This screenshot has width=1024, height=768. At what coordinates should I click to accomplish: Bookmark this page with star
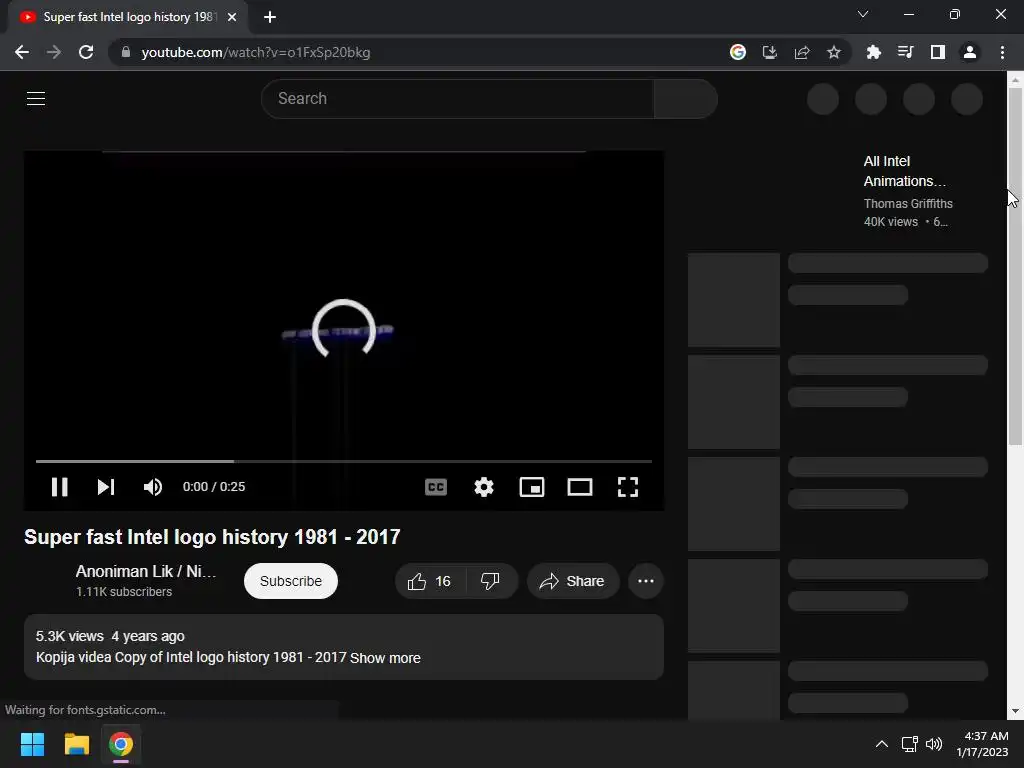834,52
